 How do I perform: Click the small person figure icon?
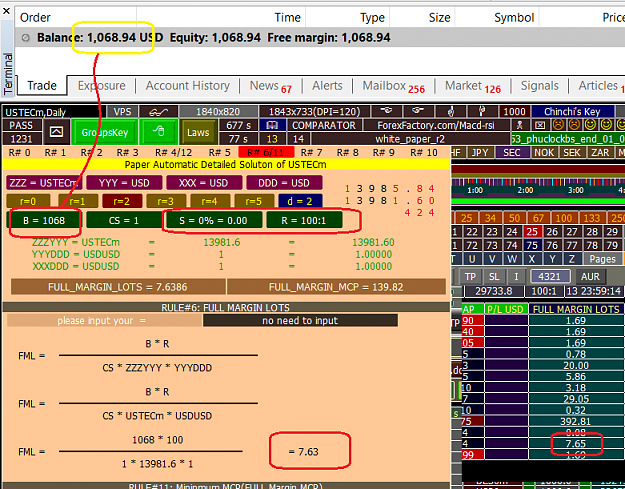pyautogui.click(x=520, y=125)
